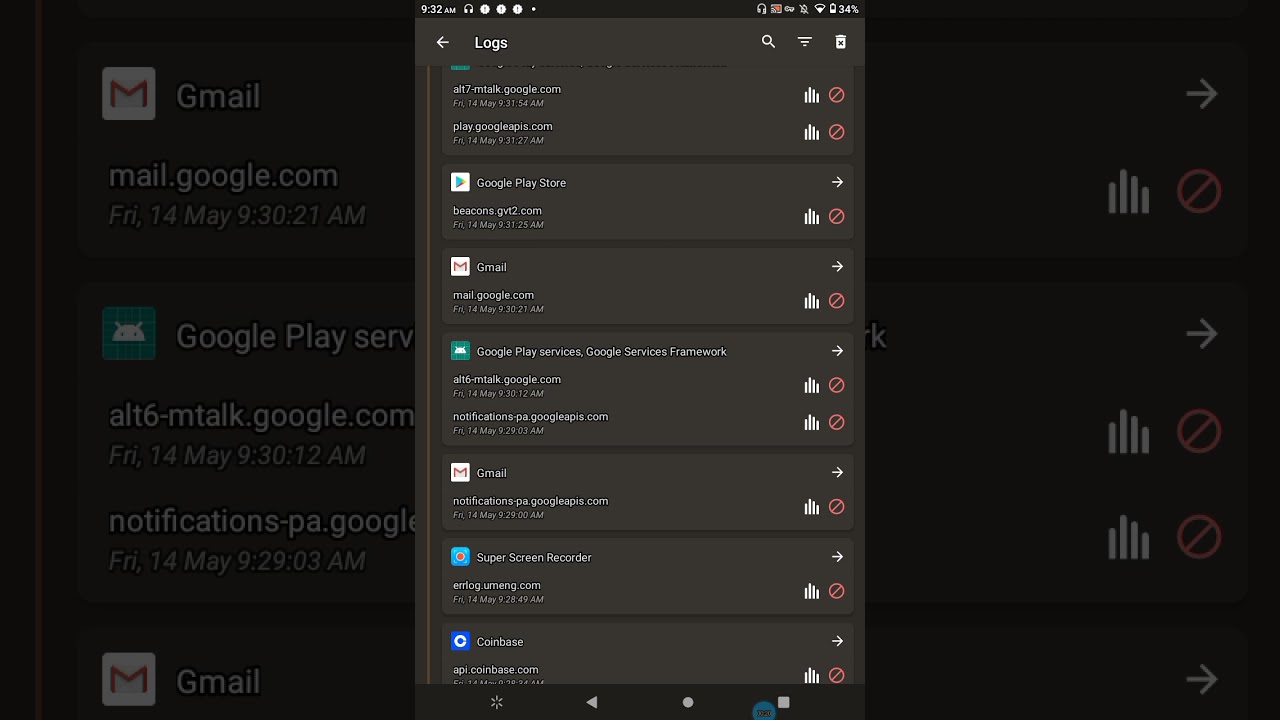This screenshot has height=720, width=1280.
Task: Select the Google Play services Android icon
Action: point(460,351)
